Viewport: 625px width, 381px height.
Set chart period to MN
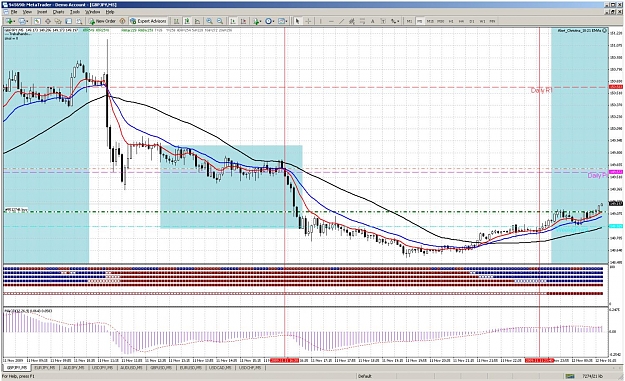click(492, 21)
